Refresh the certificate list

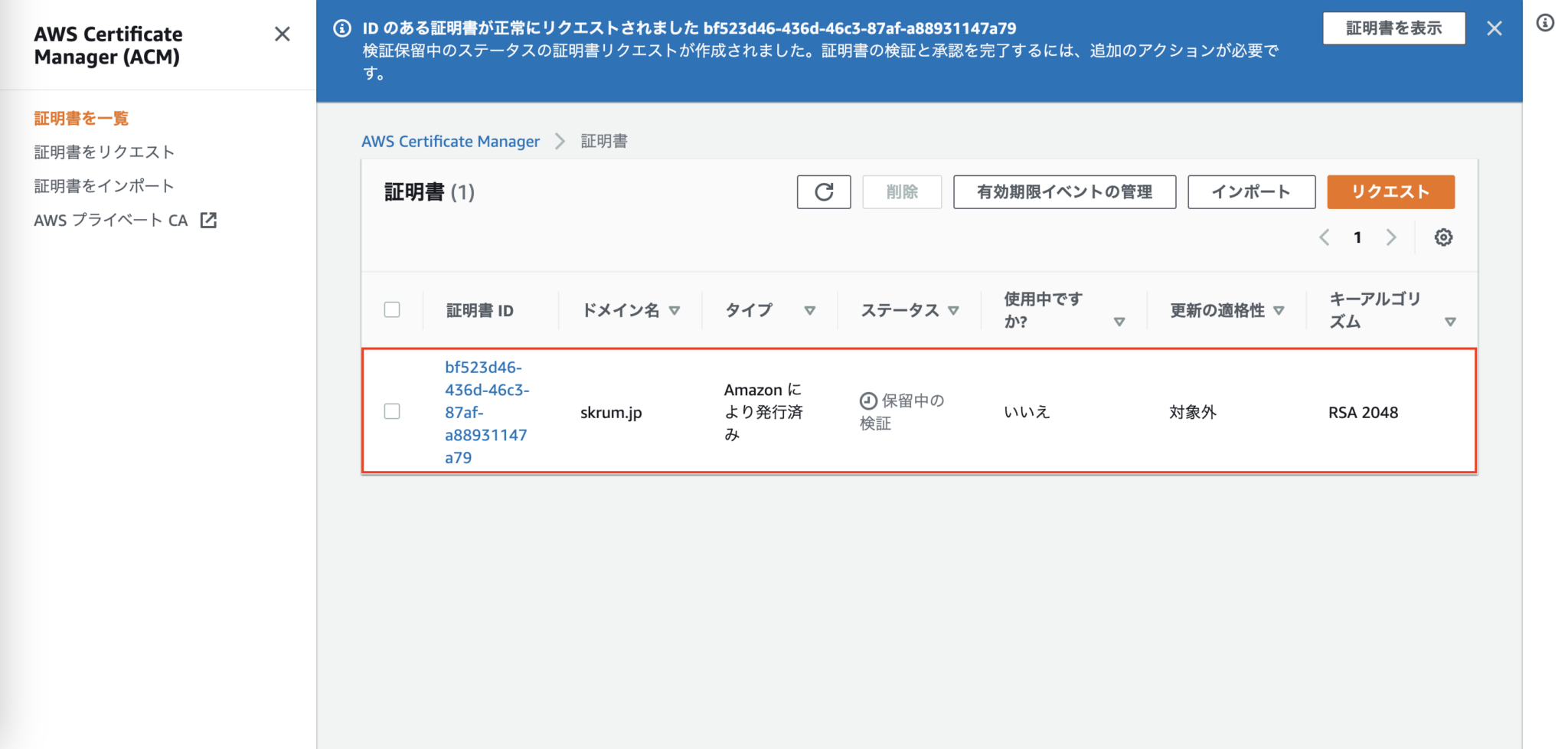click(x=824, y=192)
